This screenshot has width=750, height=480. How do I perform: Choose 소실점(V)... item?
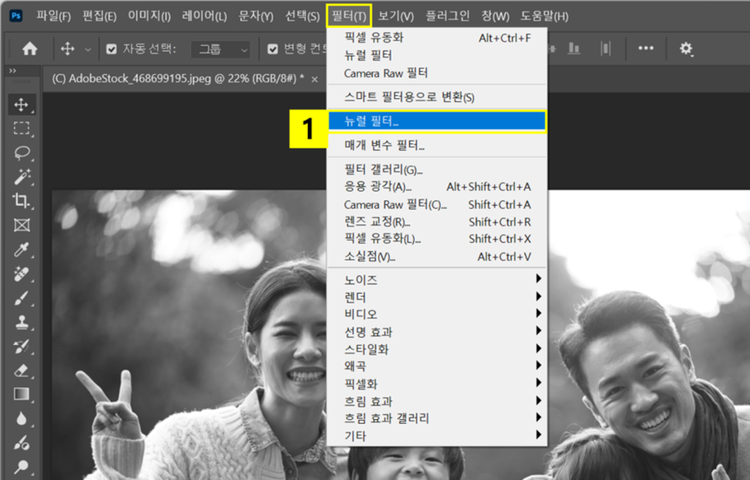pos(437,257)
